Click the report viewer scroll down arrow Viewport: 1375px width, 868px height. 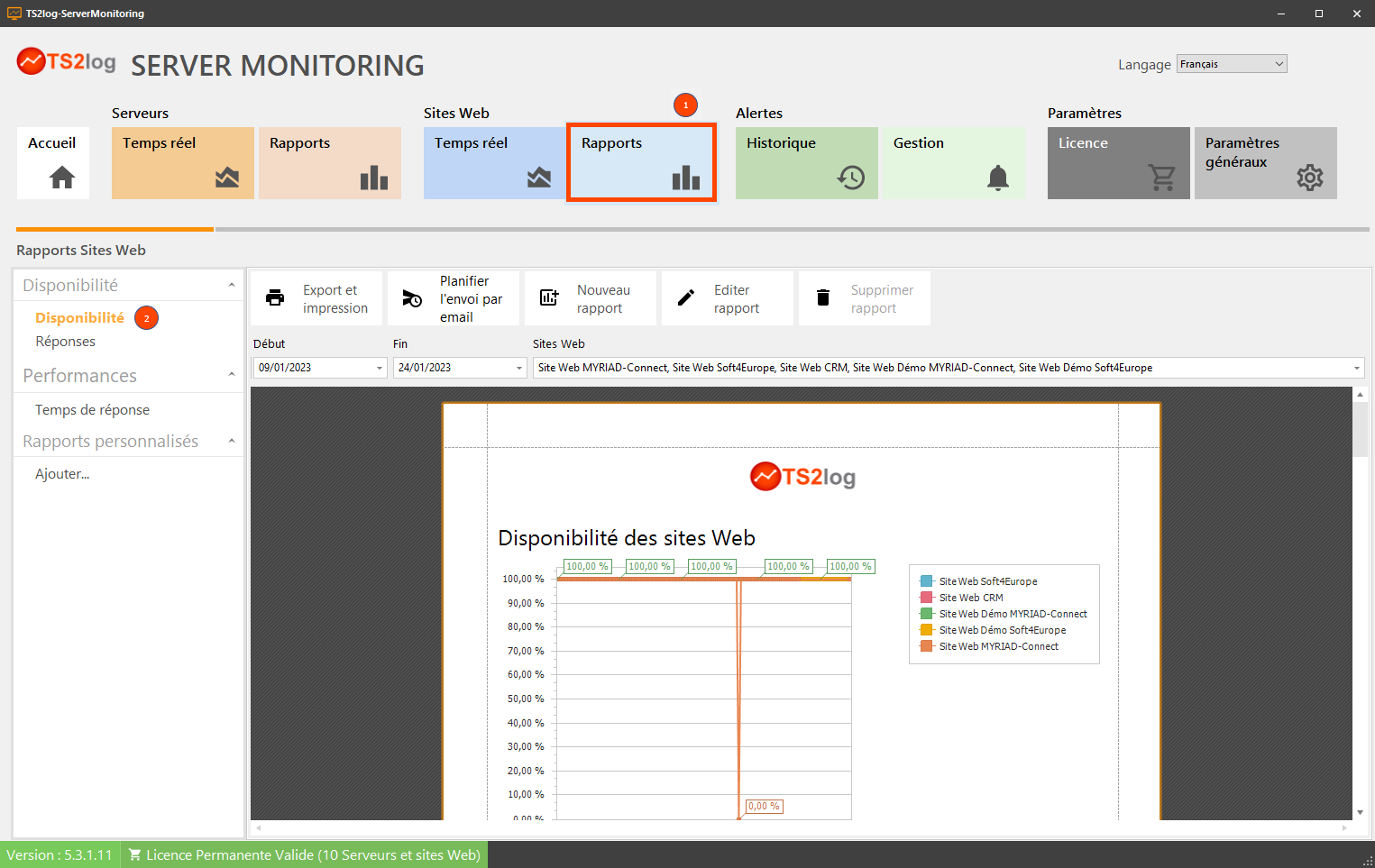tap(1360, 813)
